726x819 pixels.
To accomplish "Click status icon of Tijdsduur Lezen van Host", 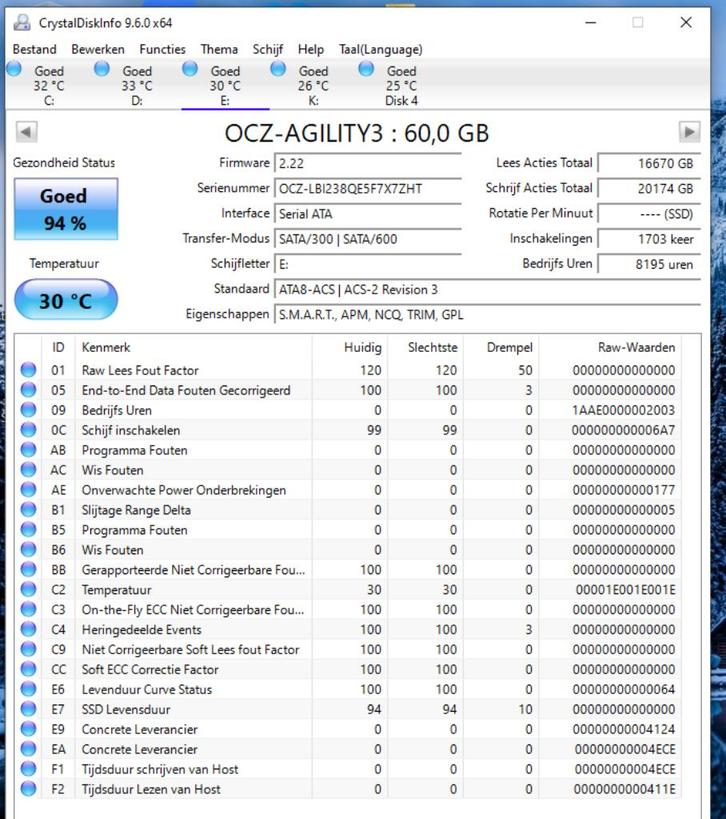I will (x=28, y=789).
